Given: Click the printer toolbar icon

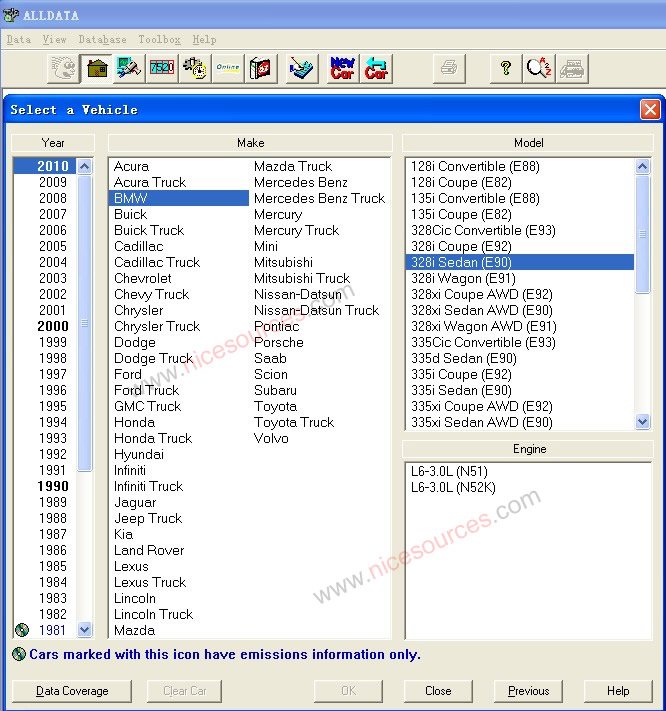Looking at the screenshot, I should pos(449,68).
